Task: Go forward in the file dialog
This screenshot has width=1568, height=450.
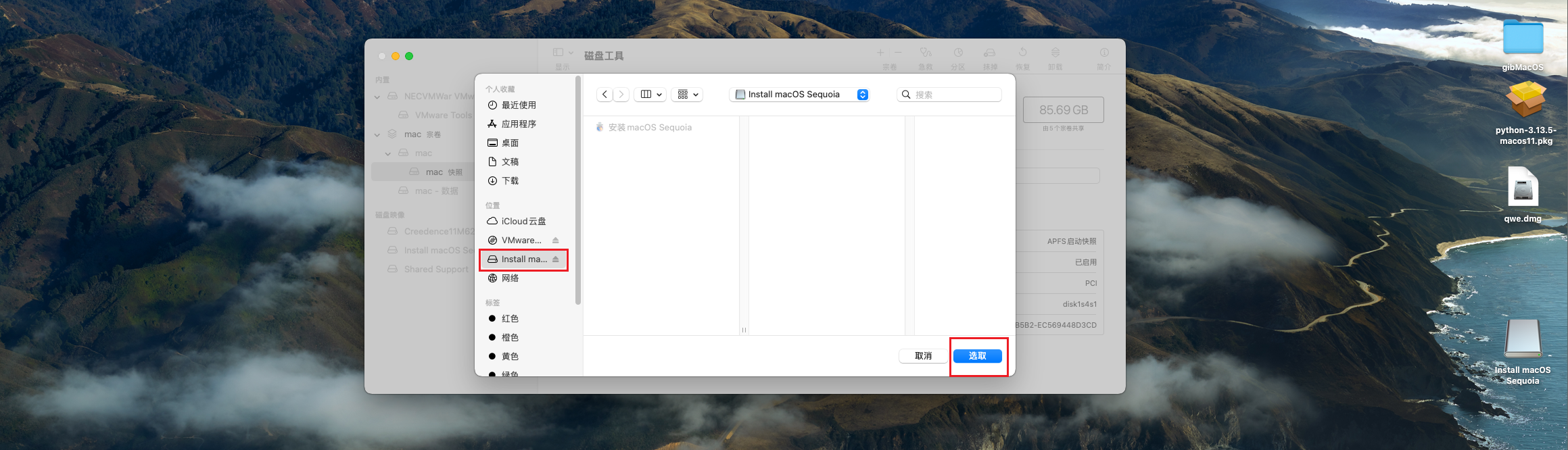Action: [621, 95]
